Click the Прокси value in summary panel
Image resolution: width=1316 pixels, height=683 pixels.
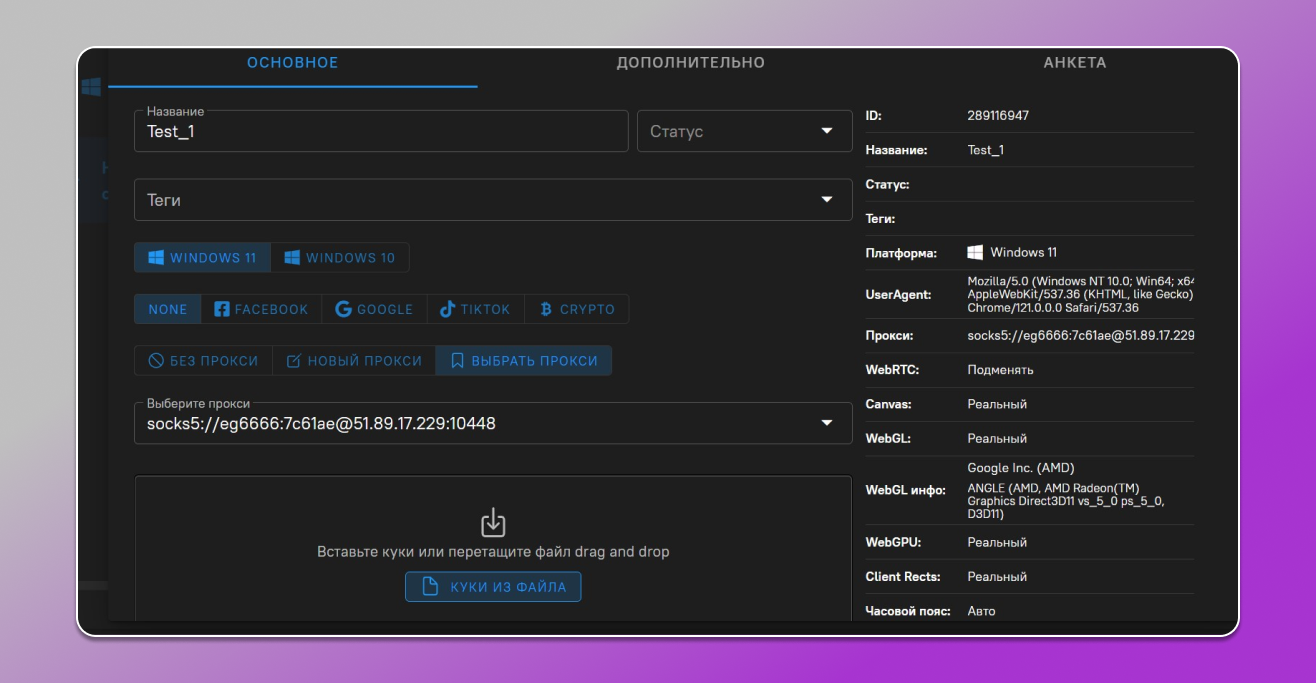pos(1081,336)
